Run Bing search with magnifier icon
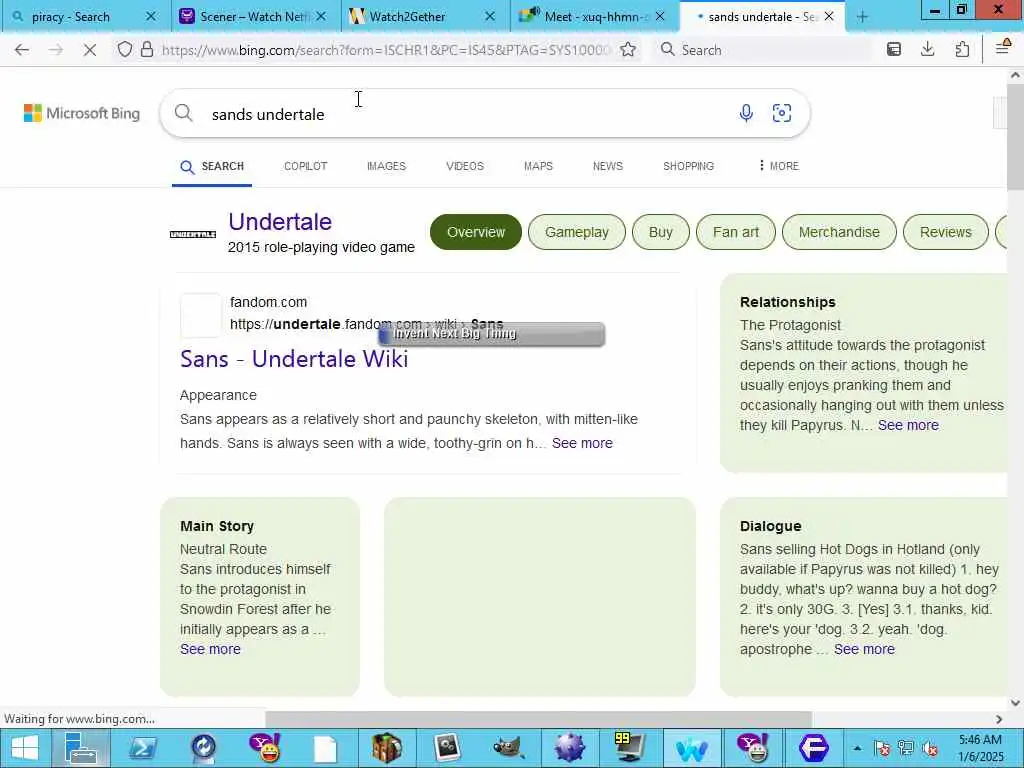Image resolution: width=1024 pixels, height=768 pixels. (x=184, y=113)
